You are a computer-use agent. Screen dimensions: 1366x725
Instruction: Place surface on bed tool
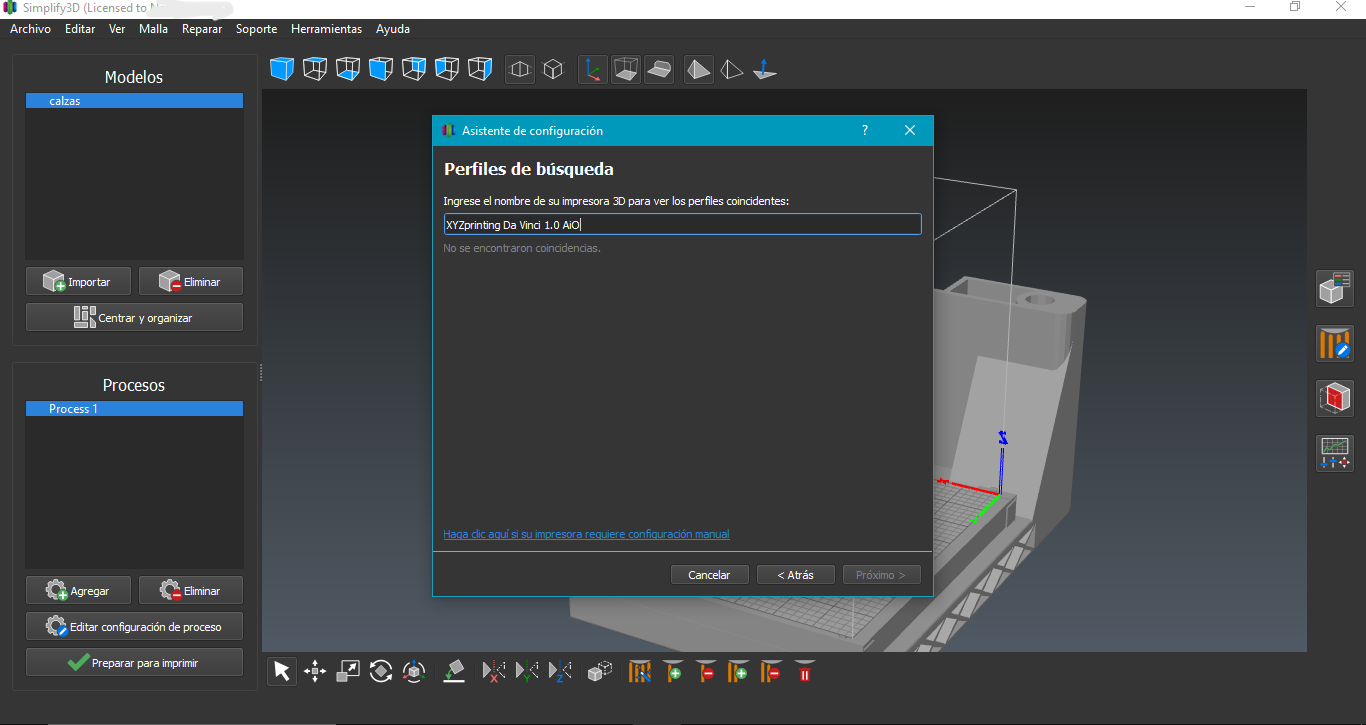point(454,670)
